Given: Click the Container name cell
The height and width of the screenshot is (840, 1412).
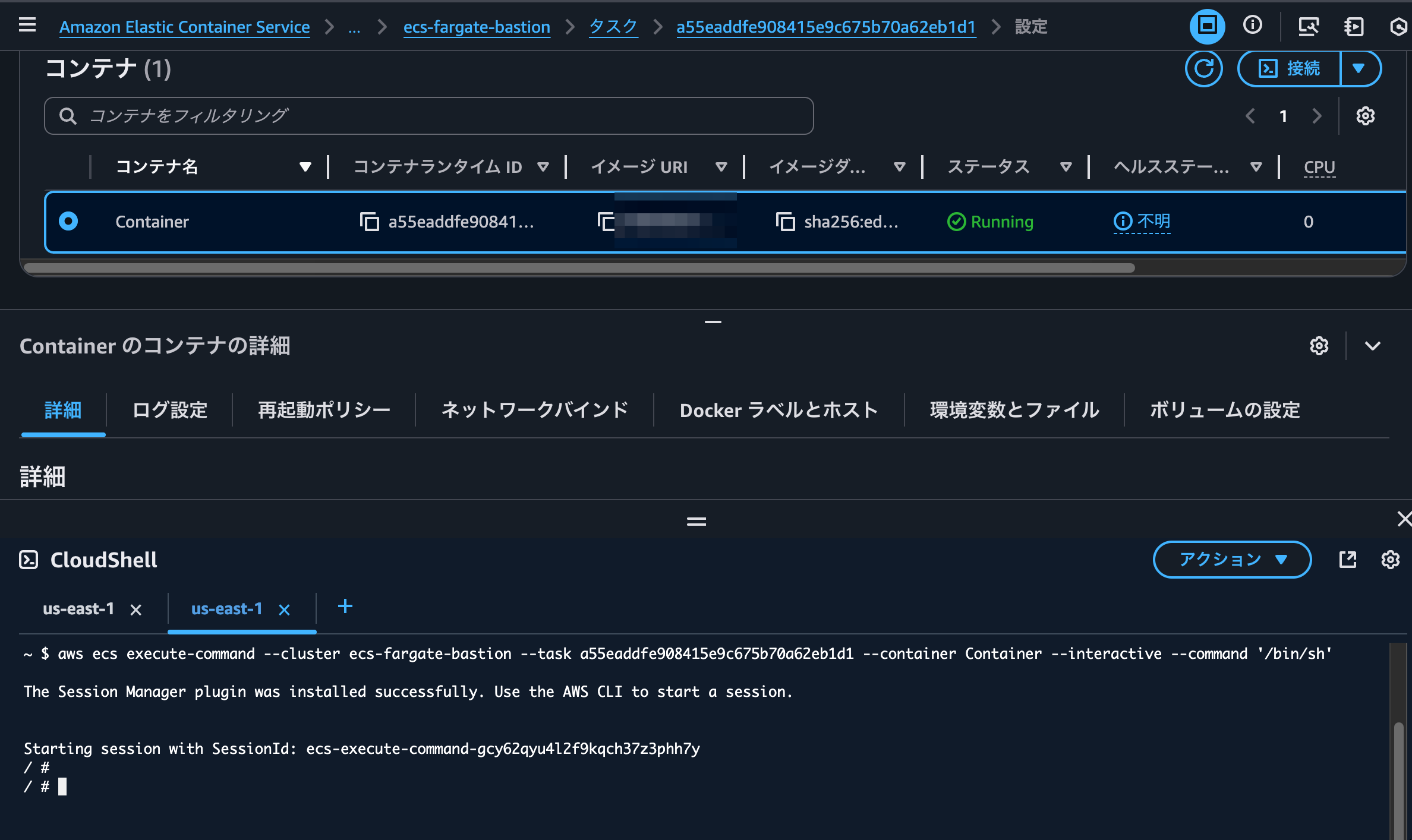Looking at the screenshot, I should point(152,222).
